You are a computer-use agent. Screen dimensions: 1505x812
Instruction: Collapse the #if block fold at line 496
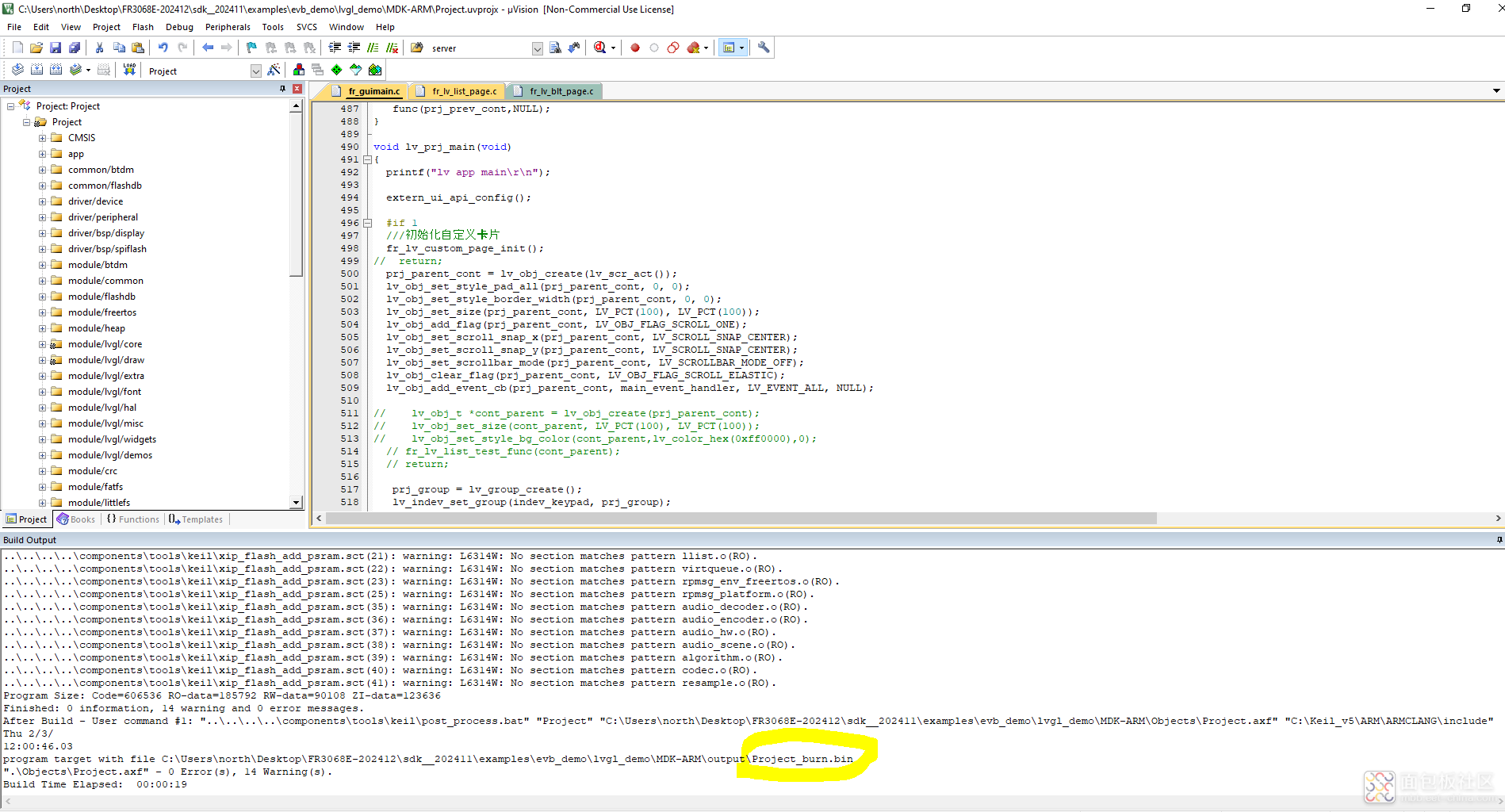[x=367, y=223]
